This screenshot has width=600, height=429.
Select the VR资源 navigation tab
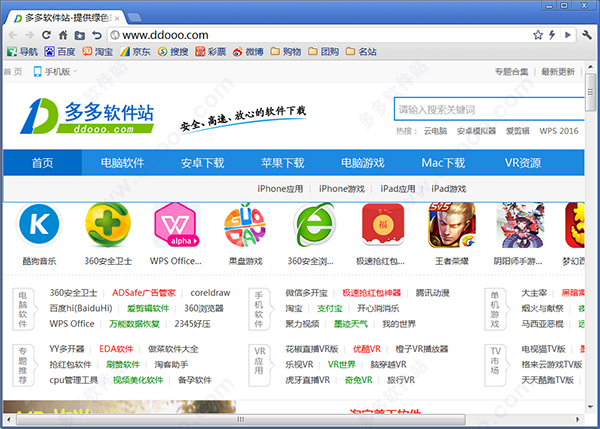[523, 163]
